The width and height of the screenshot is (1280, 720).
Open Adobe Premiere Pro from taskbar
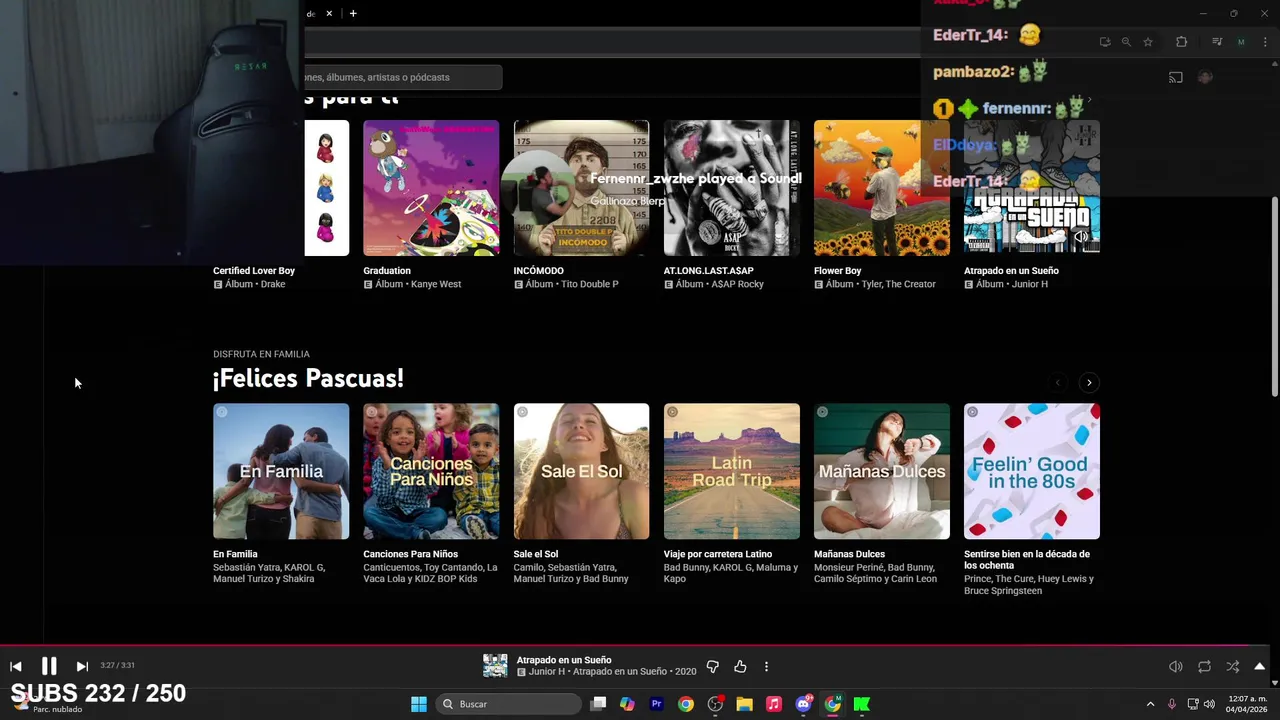(656, 704)
